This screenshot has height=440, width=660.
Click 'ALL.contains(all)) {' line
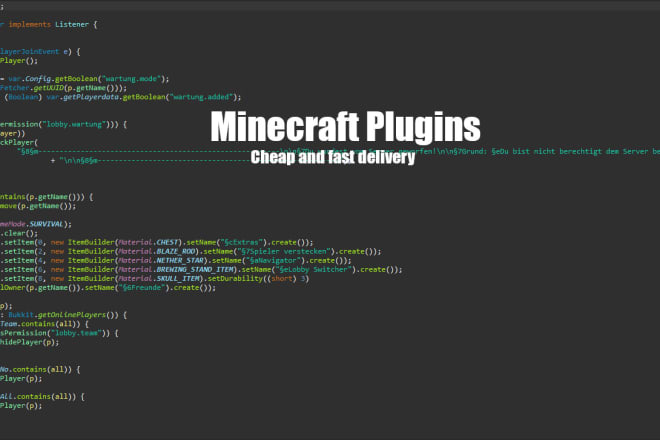(x=42, y=397)
